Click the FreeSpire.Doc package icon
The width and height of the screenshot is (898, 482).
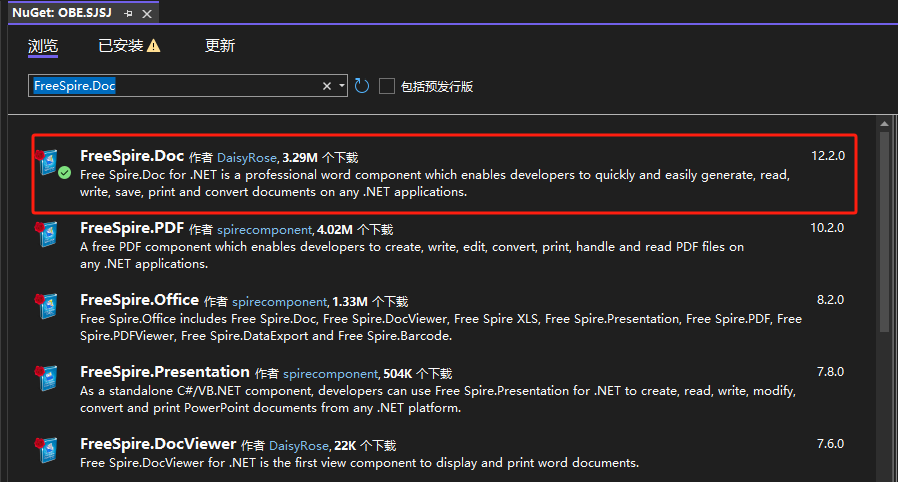point(47,162)
